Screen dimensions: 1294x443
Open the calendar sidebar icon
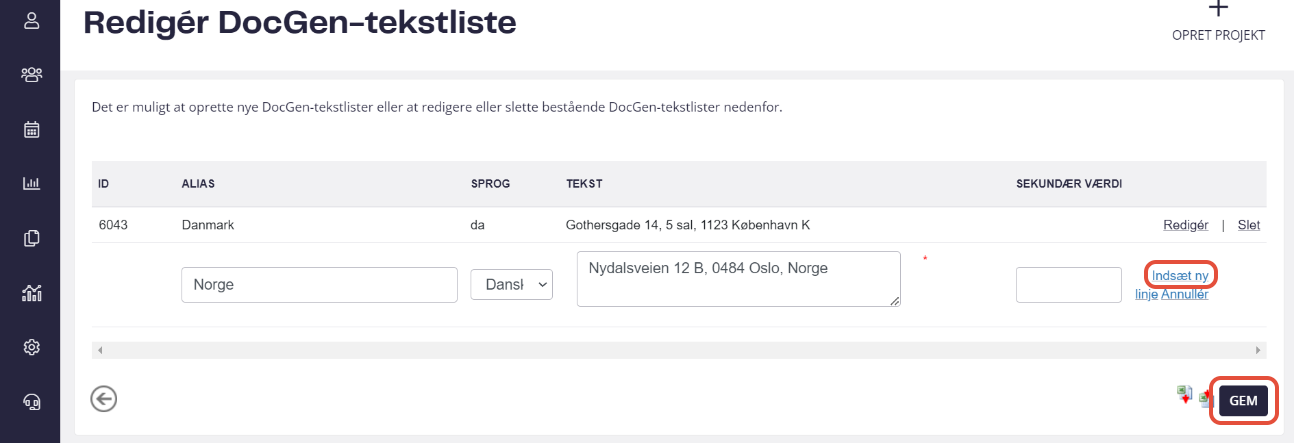click(31, 129)
